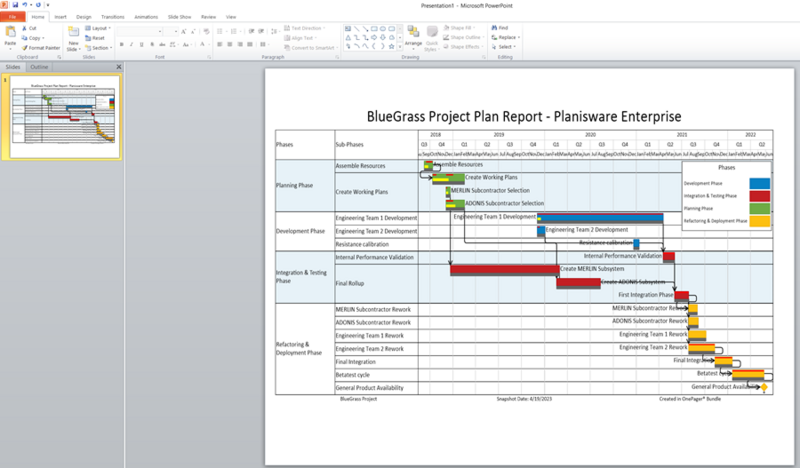Click the General Product Availability milestone diamond

click(x=764, y=387)
